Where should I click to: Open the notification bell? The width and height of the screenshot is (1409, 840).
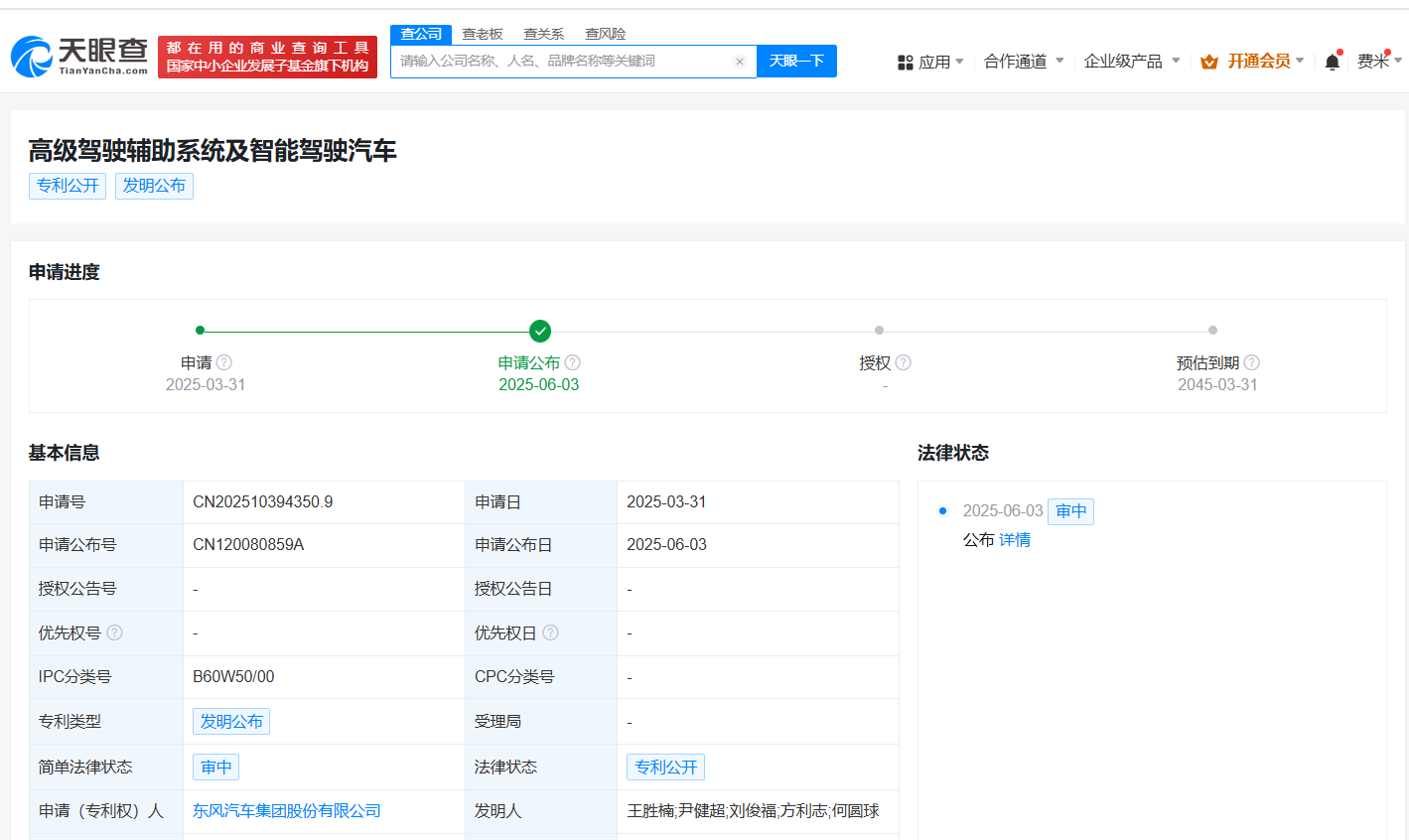1332,62
